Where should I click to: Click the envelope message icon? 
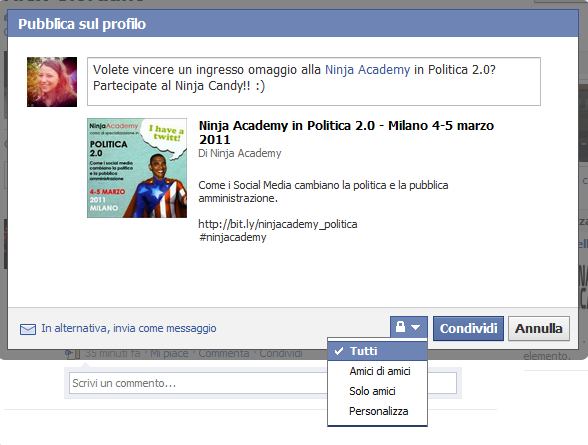[x=28, y=329]
